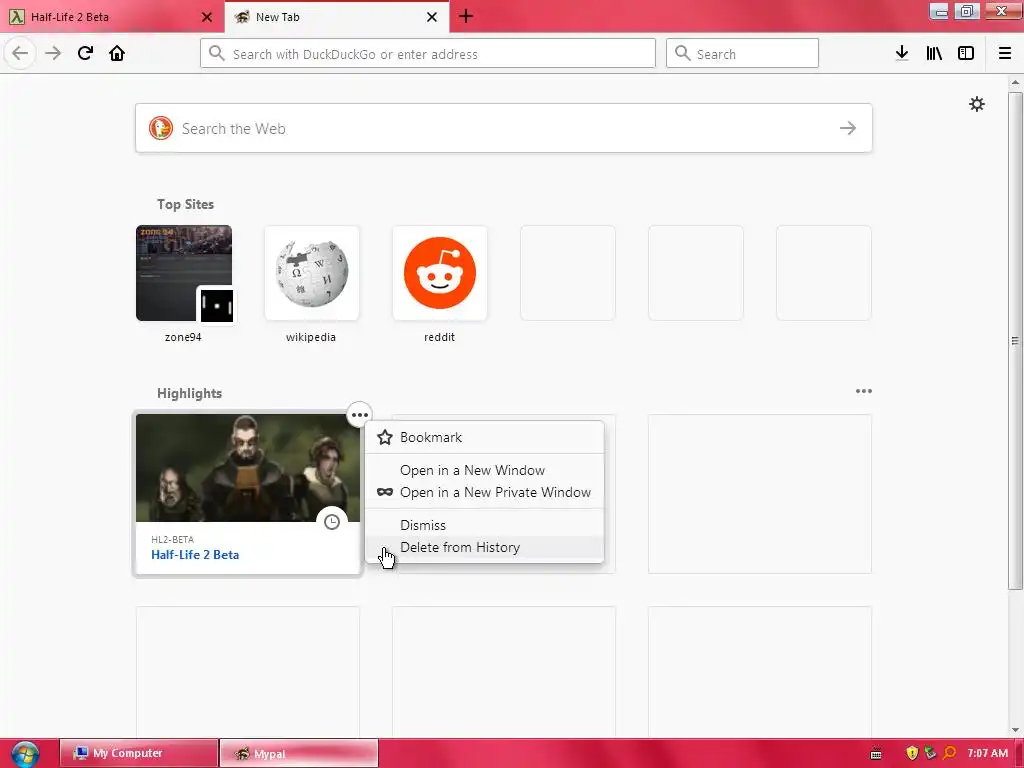Submit web search with arrow button

tap(848, 128)
